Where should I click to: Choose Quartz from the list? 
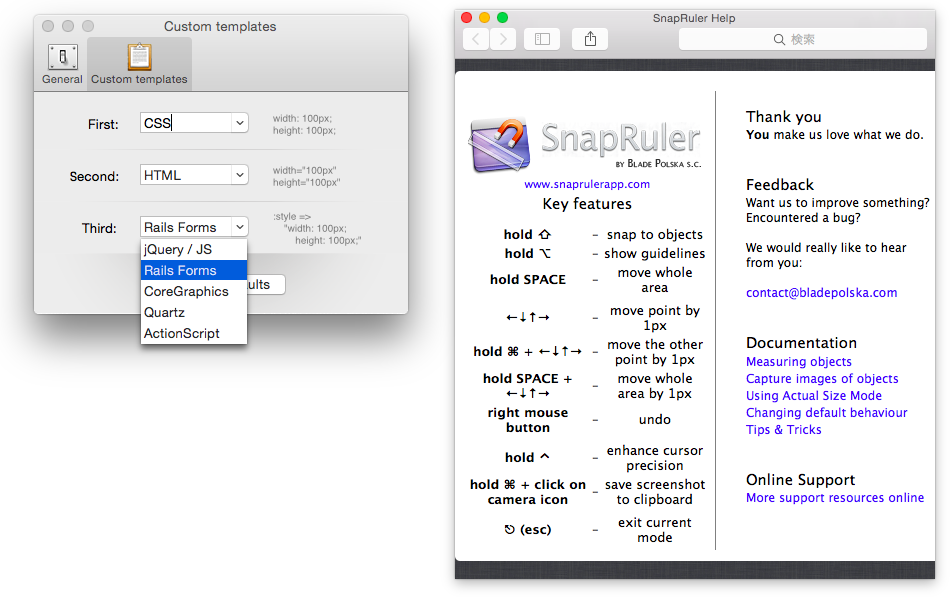pyautogui.click(x=194, y=313)
